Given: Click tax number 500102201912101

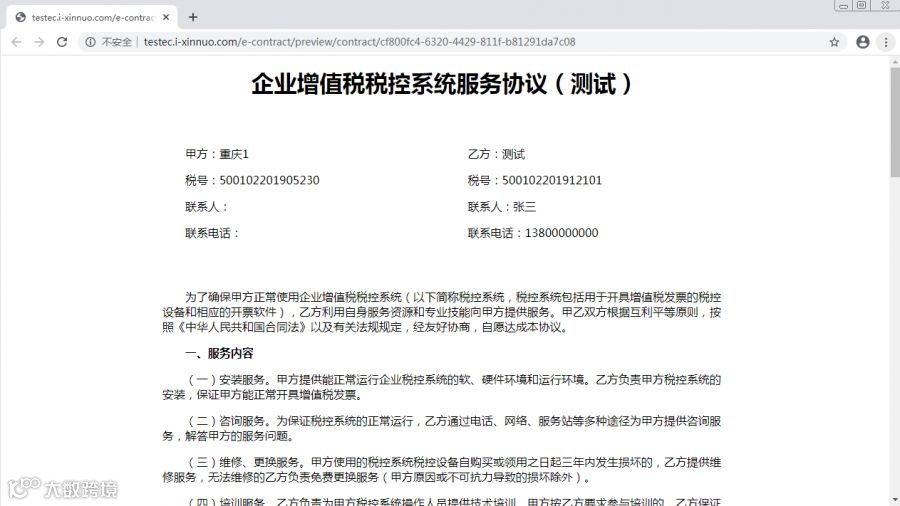Looking at the screenshot, I should (x=552, y=180).
